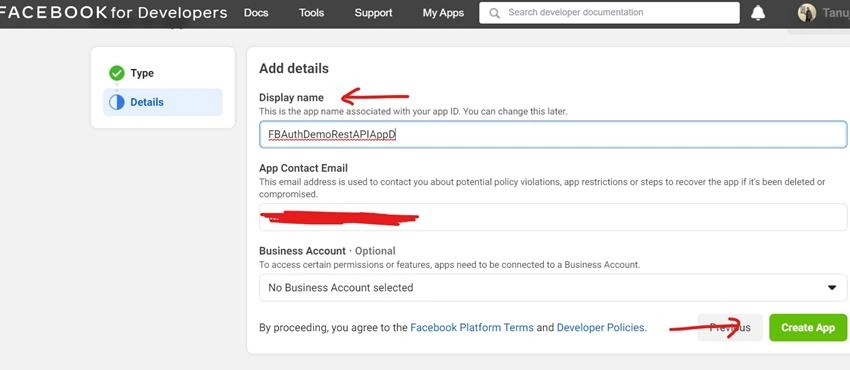Click the Add details heading
This screenshot has height=370, width=850.
click(294, 69)
